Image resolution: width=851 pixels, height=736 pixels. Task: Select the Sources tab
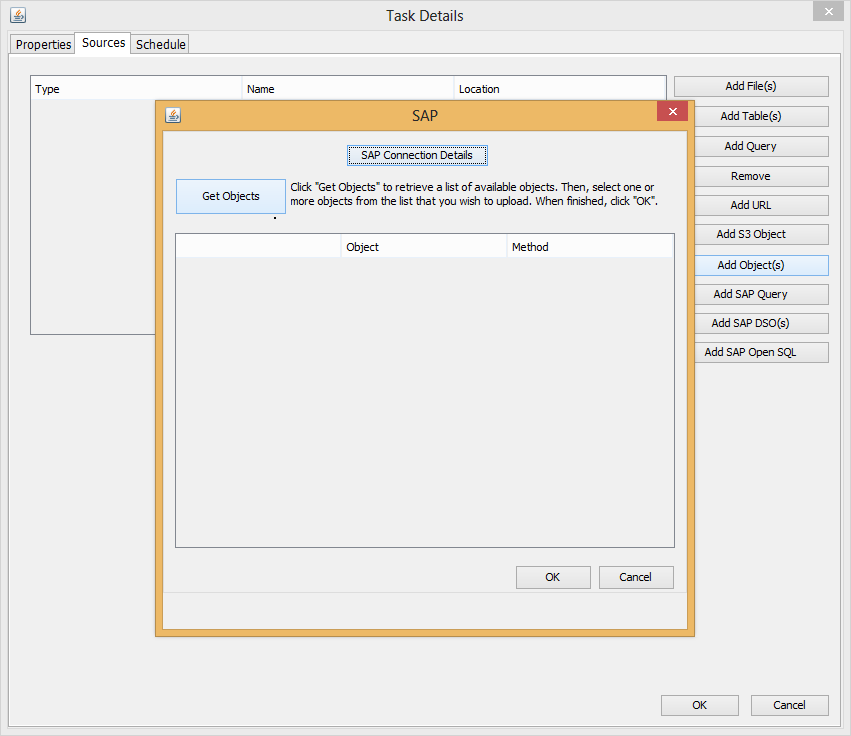(103, 43)
